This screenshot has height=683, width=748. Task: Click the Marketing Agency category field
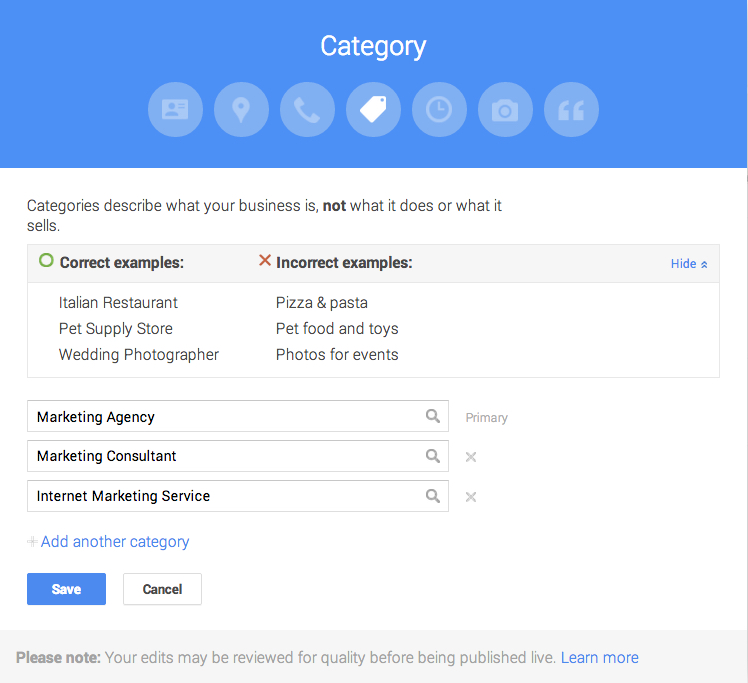click(x=220, y=417)
